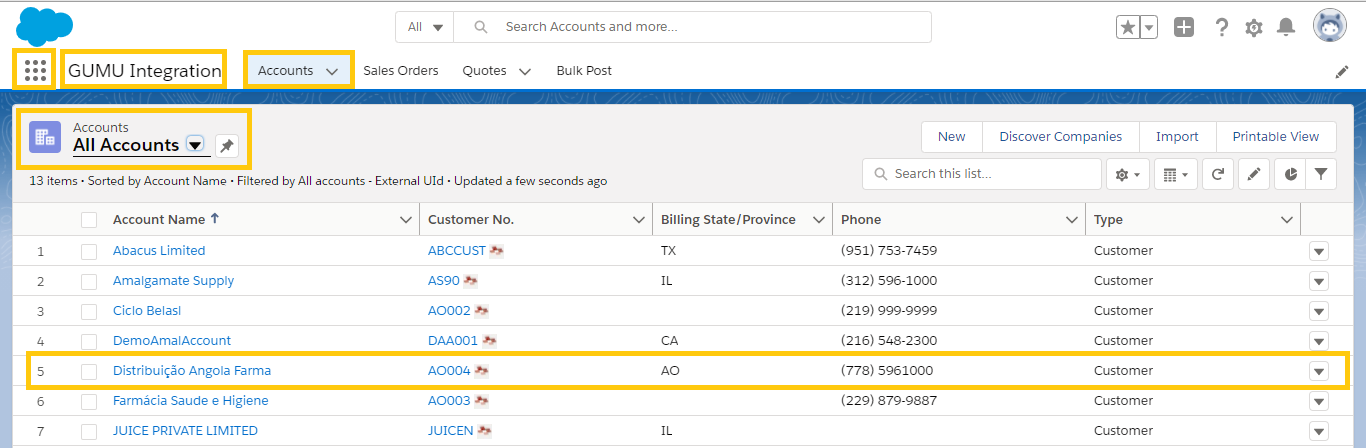Viewport: 1366px width, 448px height.
Task: Select the Farmácia Saude e Higiene checkbox
Action: tap(89, 401)
